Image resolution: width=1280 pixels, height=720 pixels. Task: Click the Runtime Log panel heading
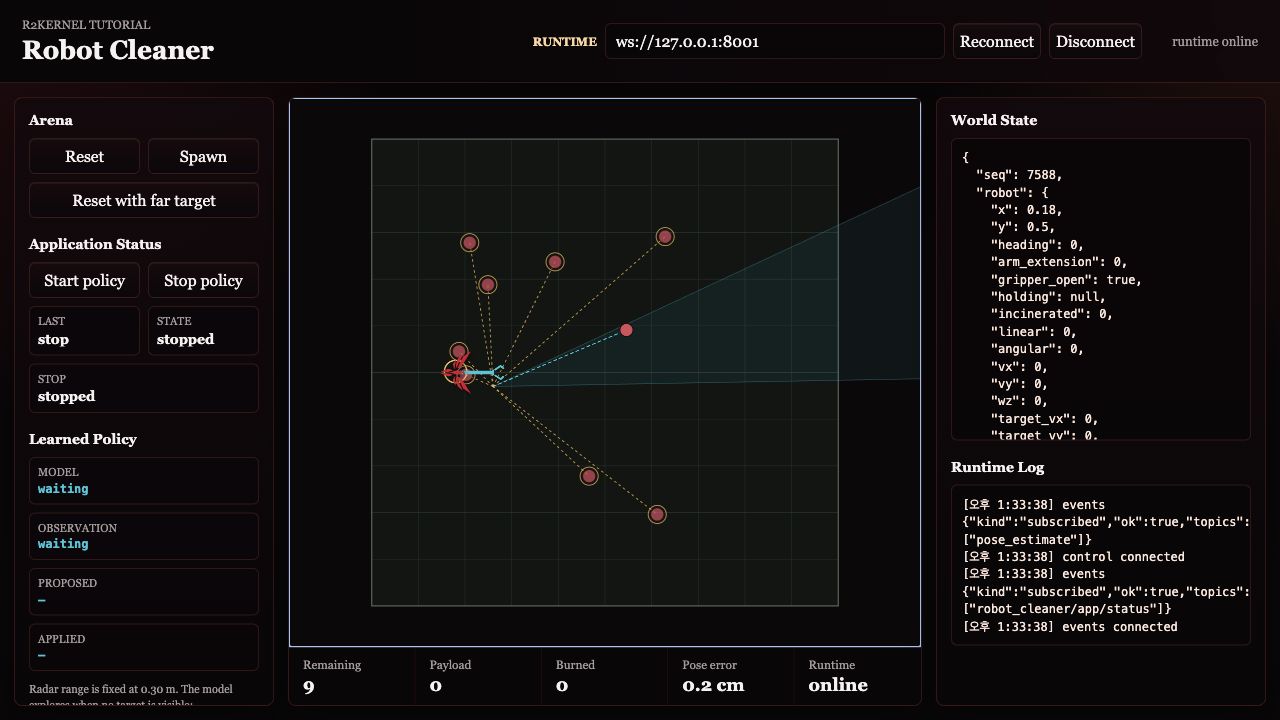[997, 467]
